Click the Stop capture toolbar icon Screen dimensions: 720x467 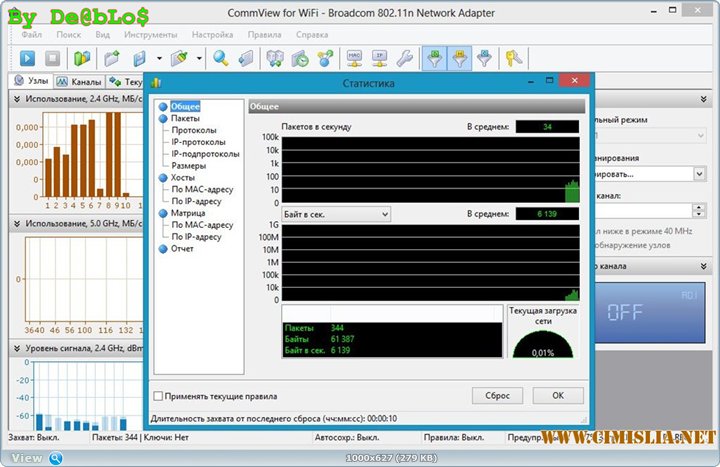52,58
